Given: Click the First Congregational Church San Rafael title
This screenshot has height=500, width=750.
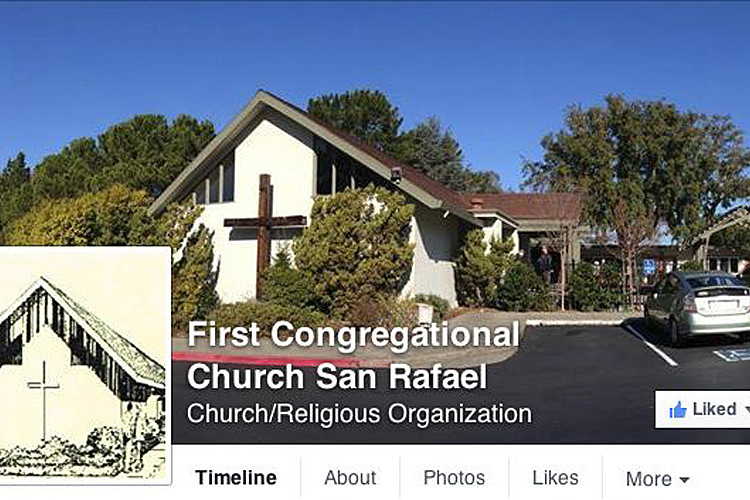Looking at the screenshot, I should pos(353,355).
